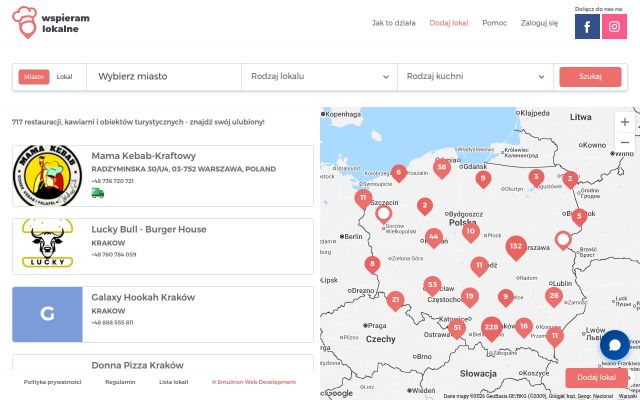Select the map cluster marker 26
The image size is (640, 400).
[x=554, y=297]
